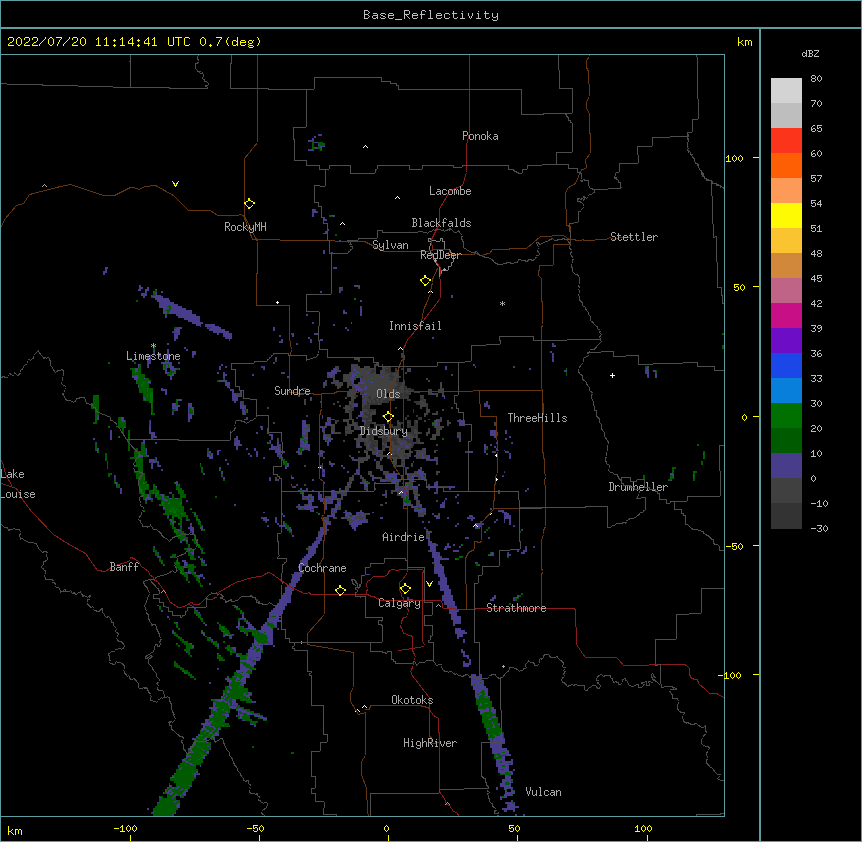Select the yellow diamond marker south of RedDeer
Viewport: 862px width, 842px height.
click(x=425, y=281)
